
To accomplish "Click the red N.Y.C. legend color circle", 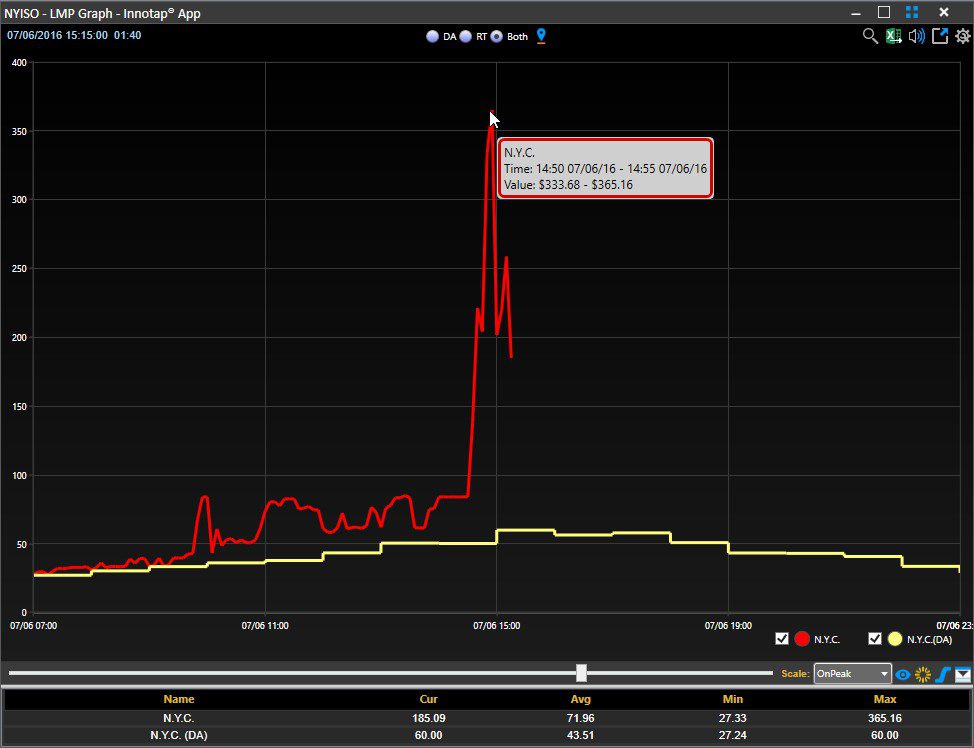I will [802, 639].
